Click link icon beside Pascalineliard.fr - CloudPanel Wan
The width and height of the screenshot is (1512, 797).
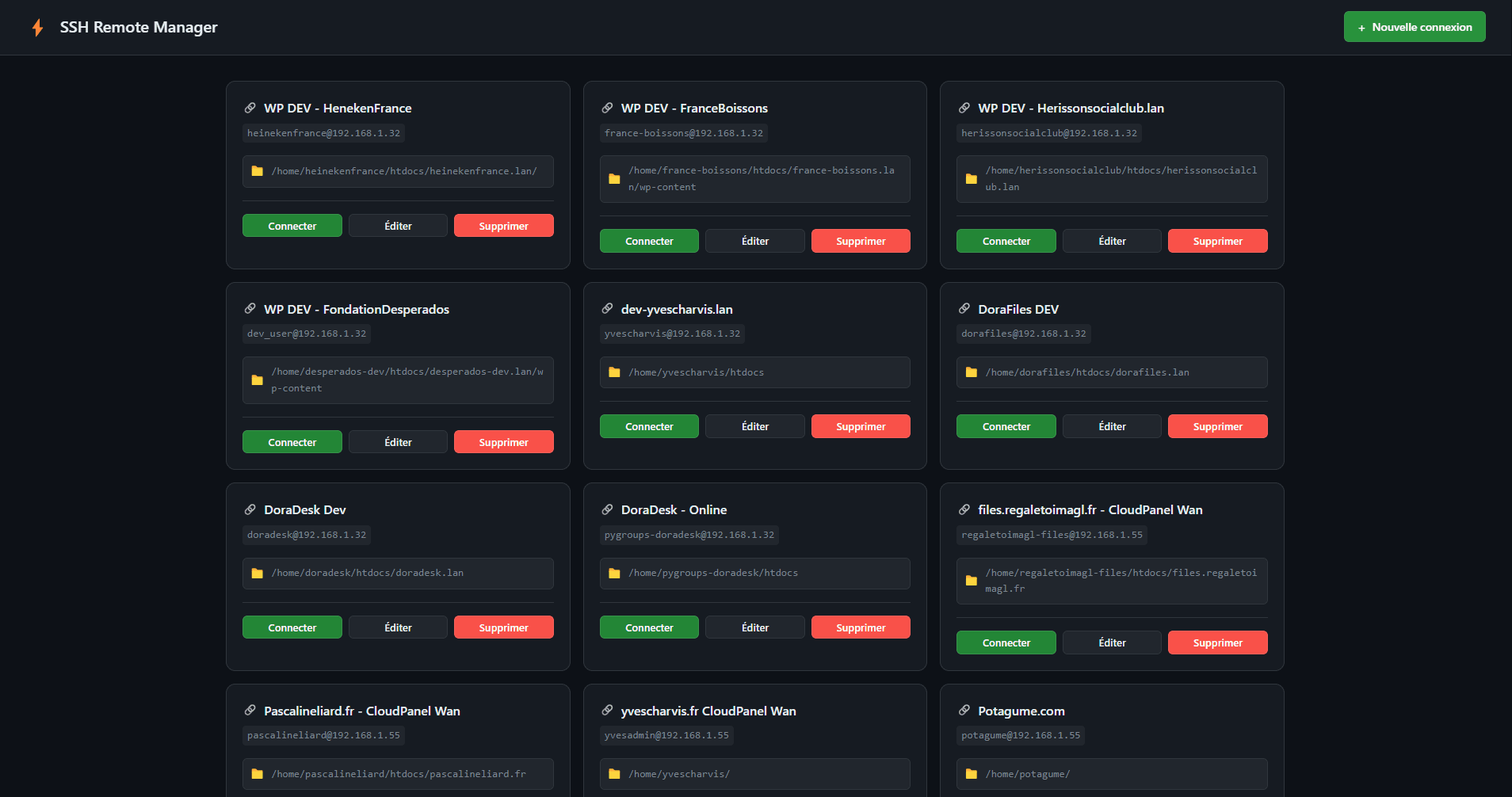[250, 711]
